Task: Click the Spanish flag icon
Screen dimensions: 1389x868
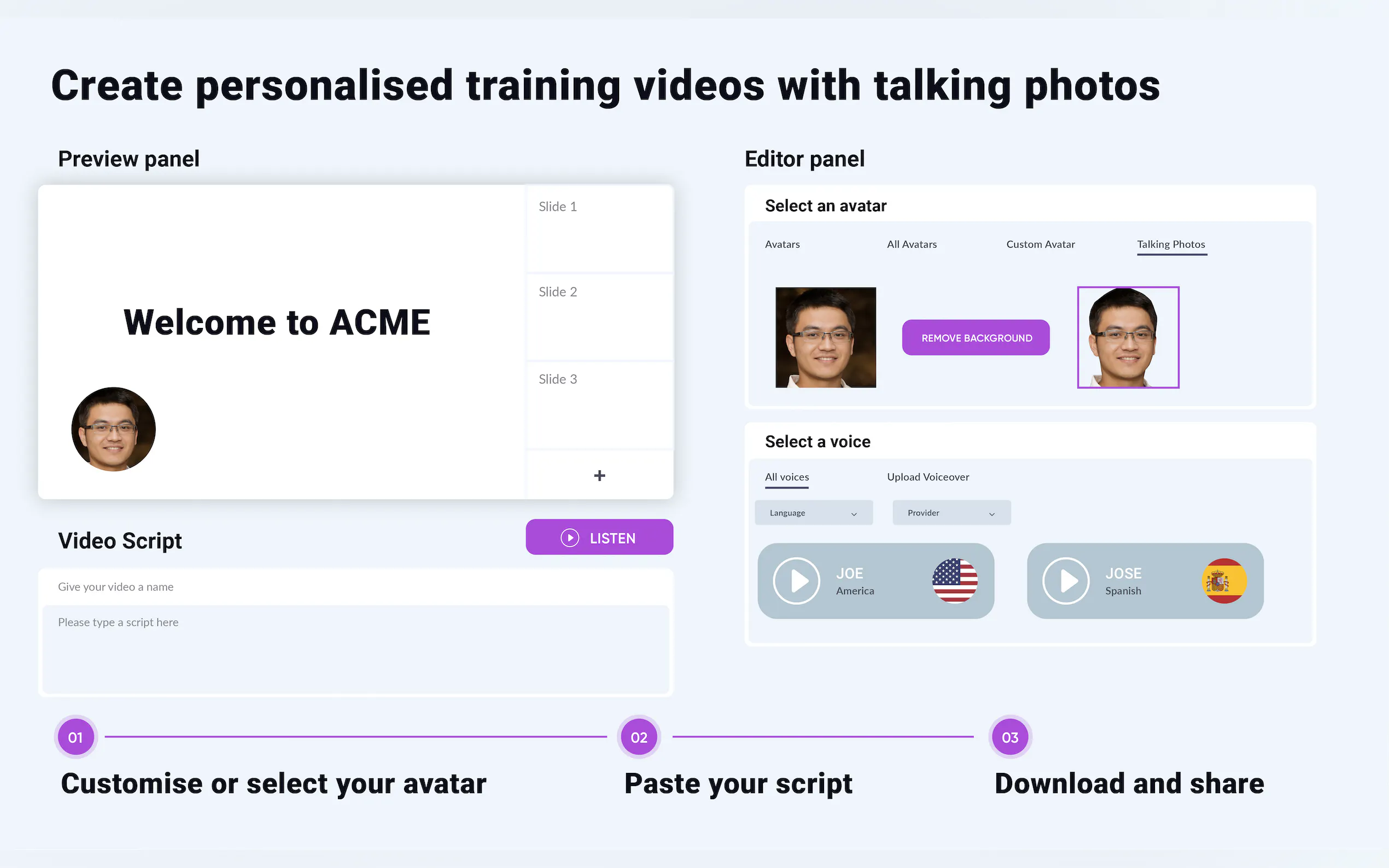Action: tap(1224, 580)
